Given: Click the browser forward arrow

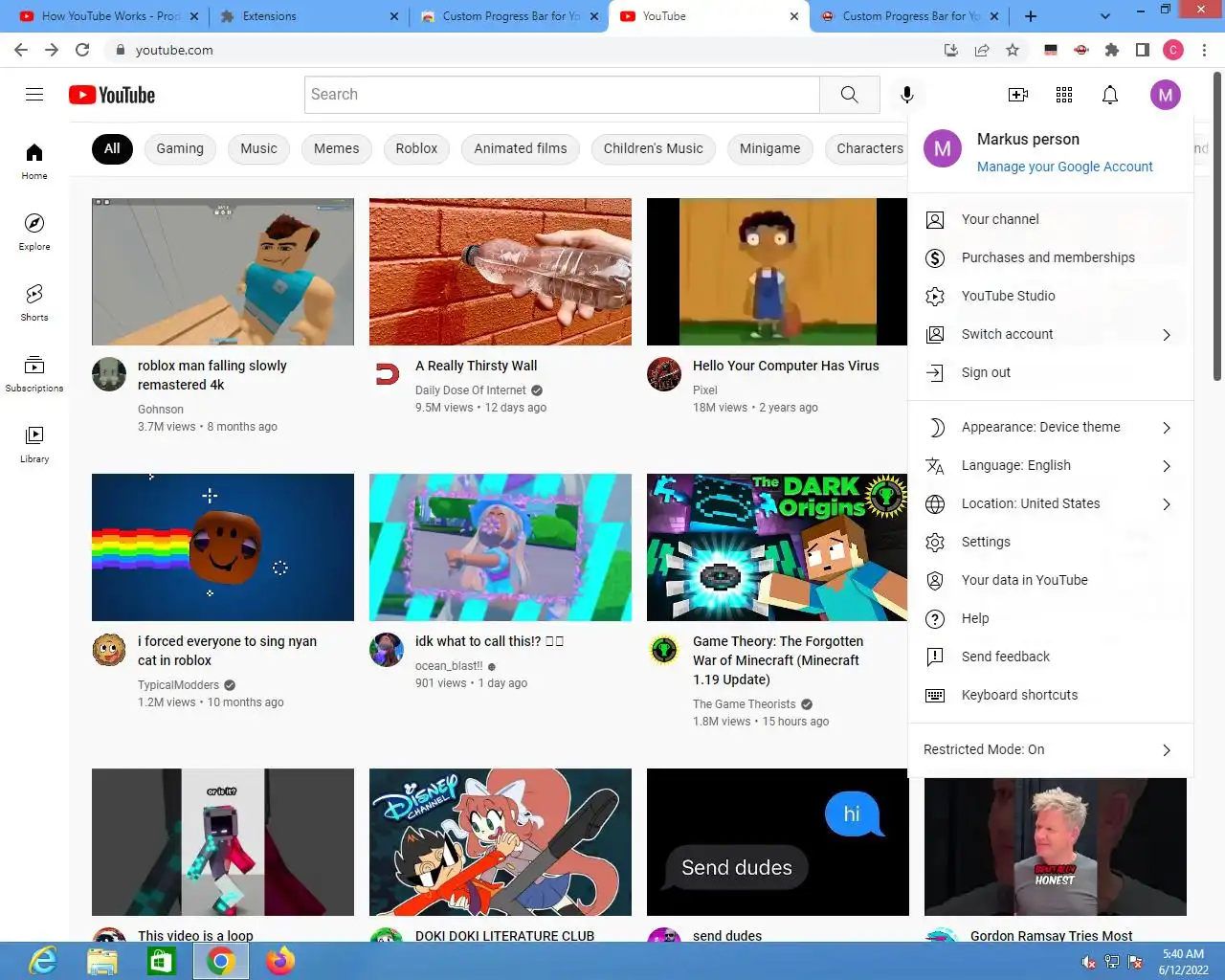Looking at the screenshot, I should 52,50.
